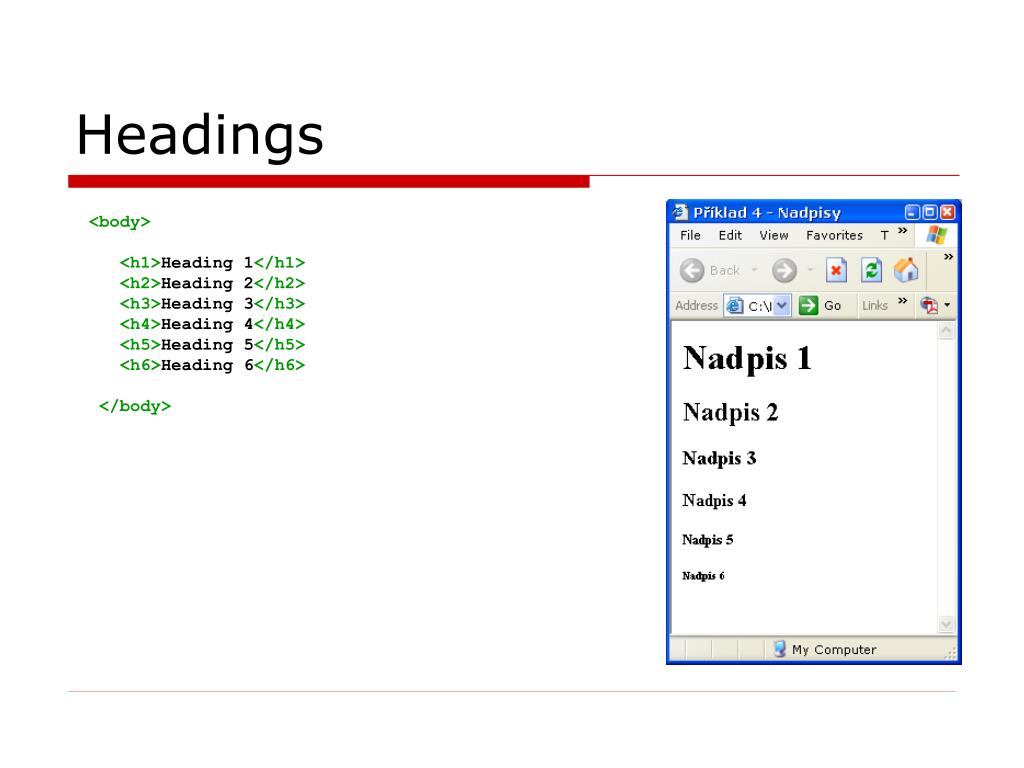Click My Computer icon in status bar
This screenshot has width=1024, height=768.
[x=779, y=648]
